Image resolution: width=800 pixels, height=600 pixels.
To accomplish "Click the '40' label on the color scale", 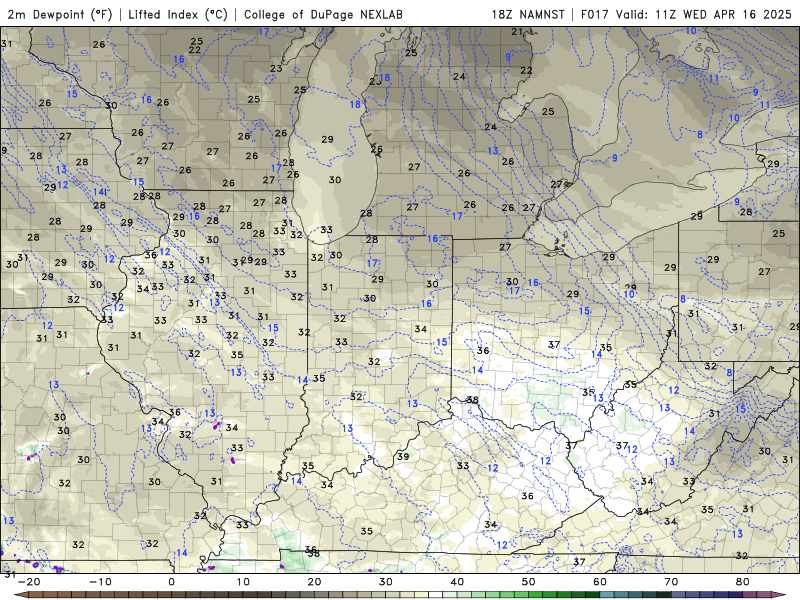I will coord(457,582).
